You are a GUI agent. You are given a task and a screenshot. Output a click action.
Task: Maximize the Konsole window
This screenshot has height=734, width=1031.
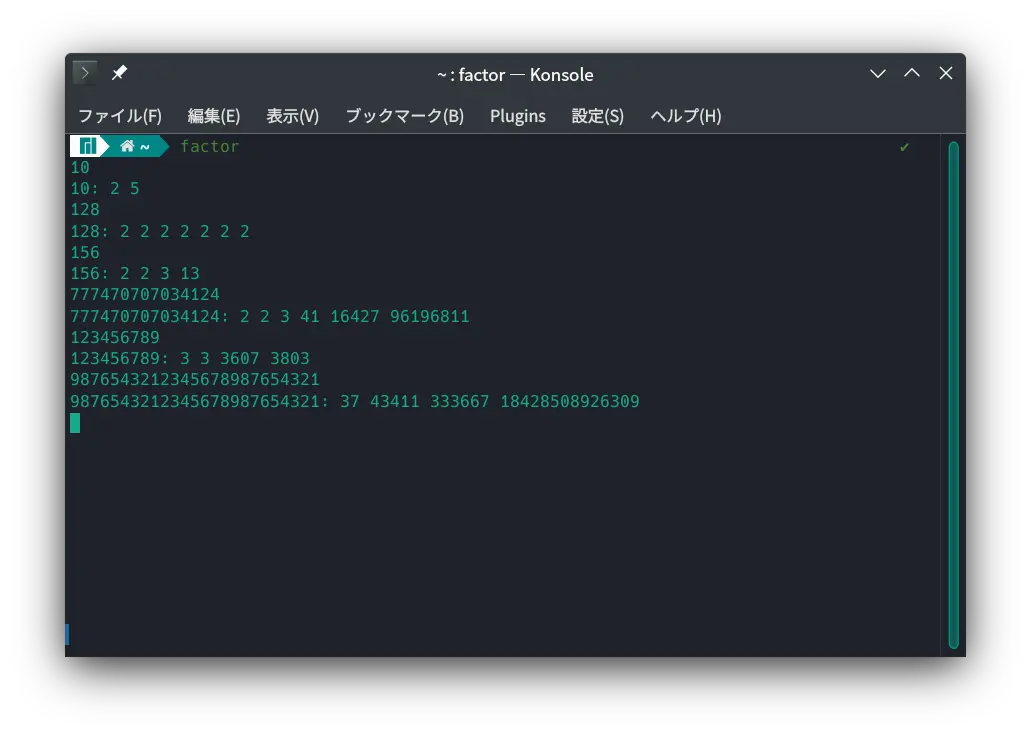912,74
